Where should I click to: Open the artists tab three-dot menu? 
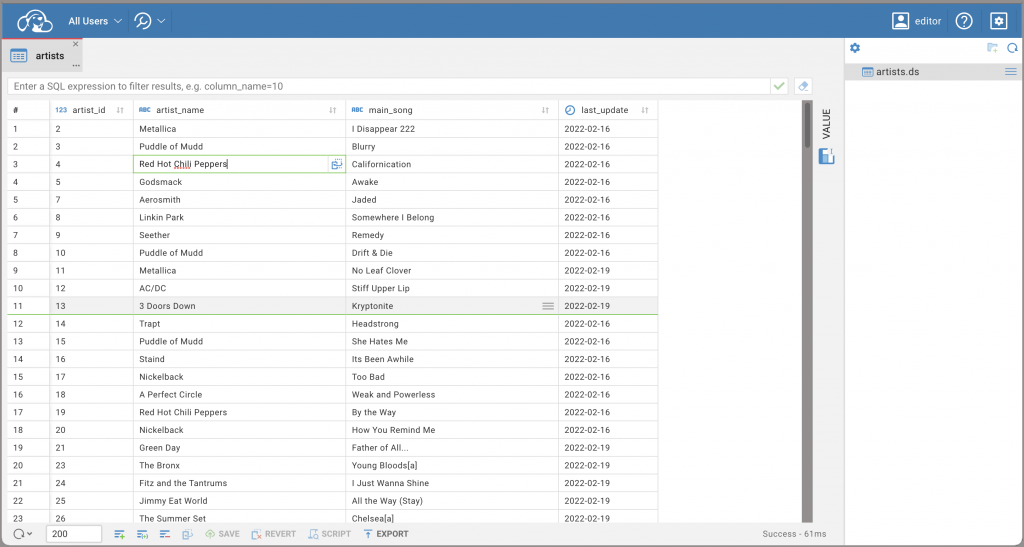tap(76, 65)
